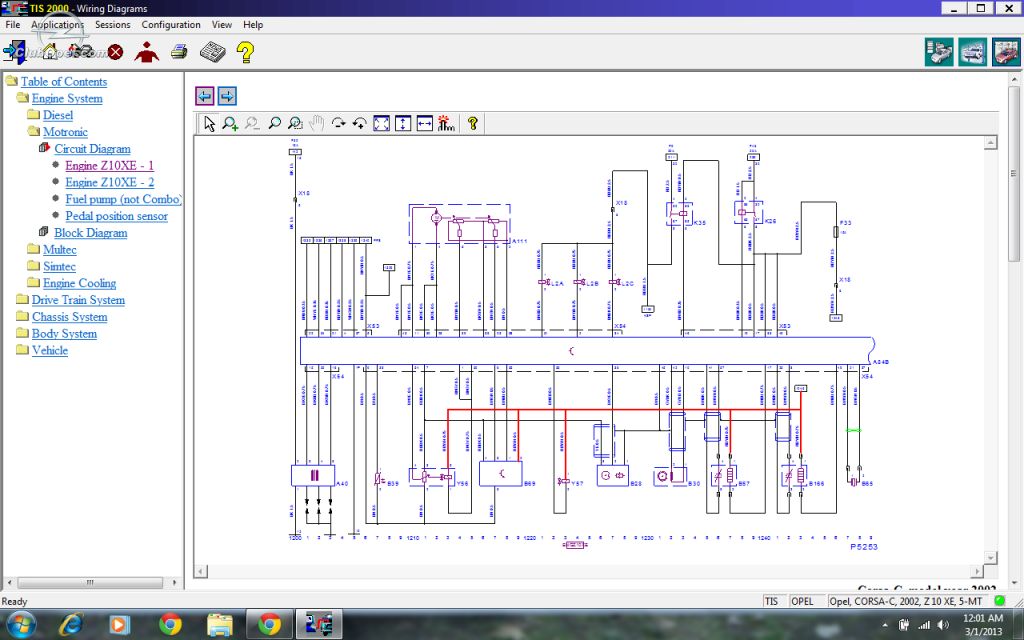Show hidden system tray icons
1024x640 pixels.
[x=886, y=626]
